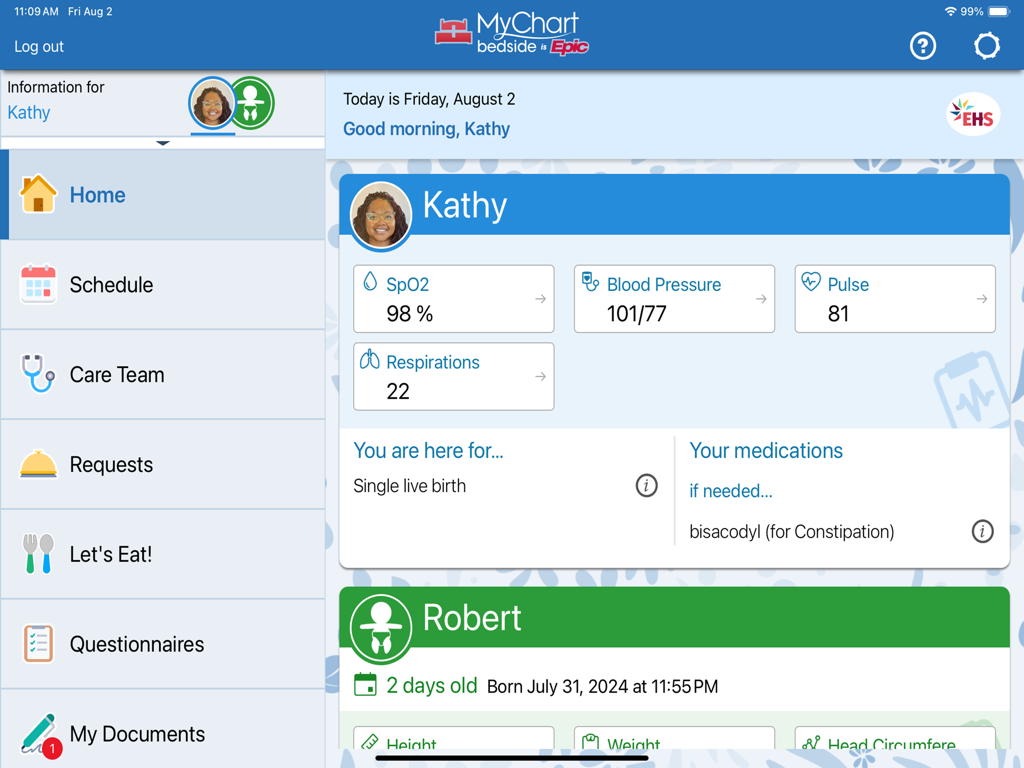Click the Questionnaires checklist icon
The width and height of the screenshot is (1024, 768).
39,643
